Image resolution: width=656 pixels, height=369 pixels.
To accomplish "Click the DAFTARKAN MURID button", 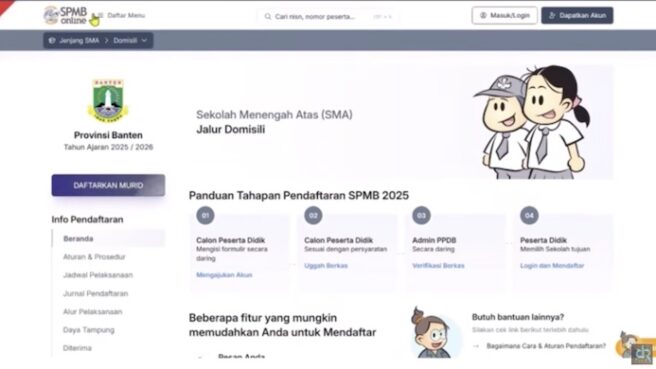I will click(x=108, y=185).
